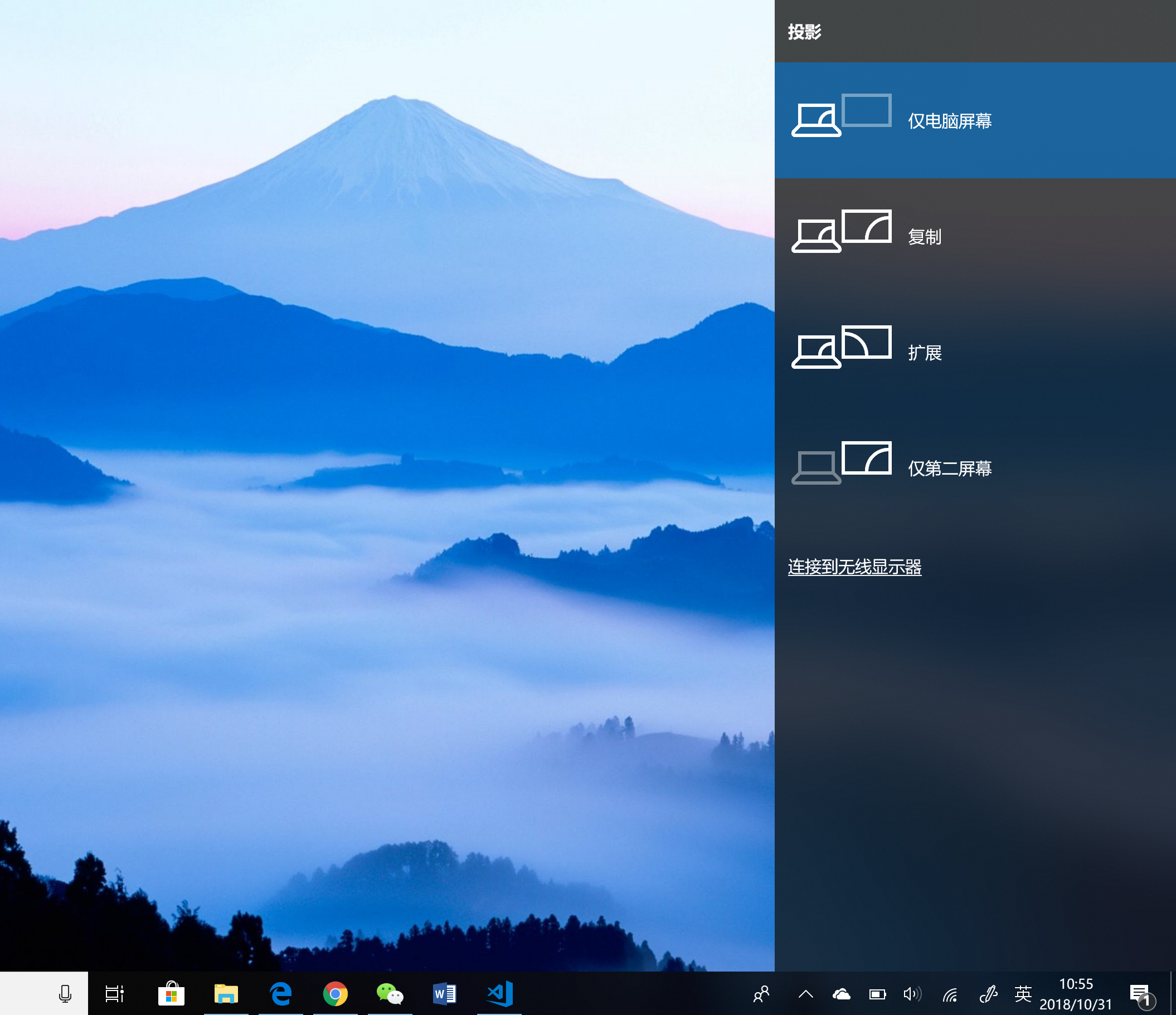Expand the hidden system tray icons
This screenshot has height=1015, width=1176.
click(x=806, y=993)
